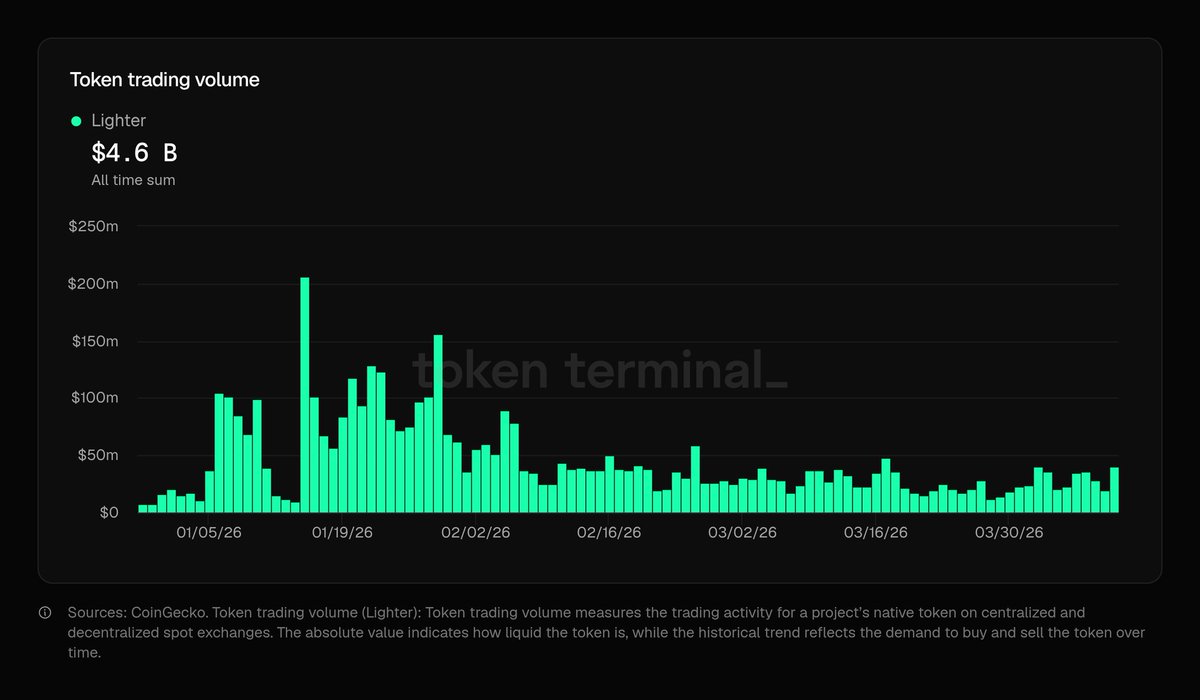Select the 02/02/26 date axis label
The width and height of the screenshot is (1200, 700).
click(476, 533)
